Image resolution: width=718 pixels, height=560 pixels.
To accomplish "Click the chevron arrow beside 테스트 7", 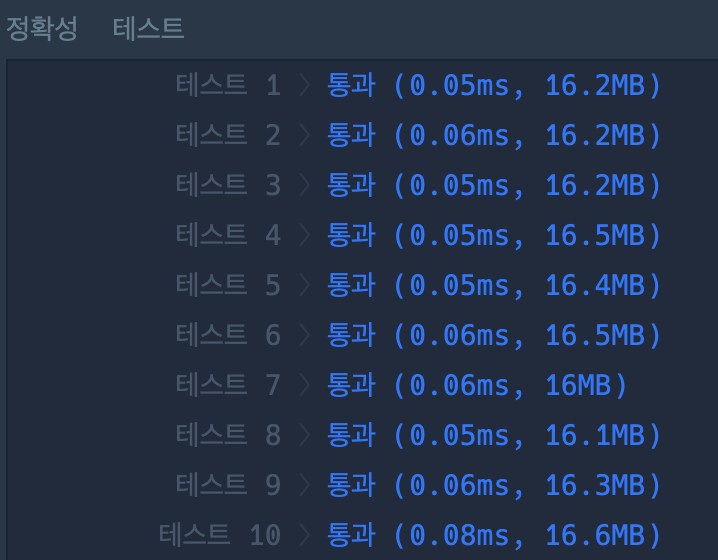I will pyautogui.click(x=305, y=385).
